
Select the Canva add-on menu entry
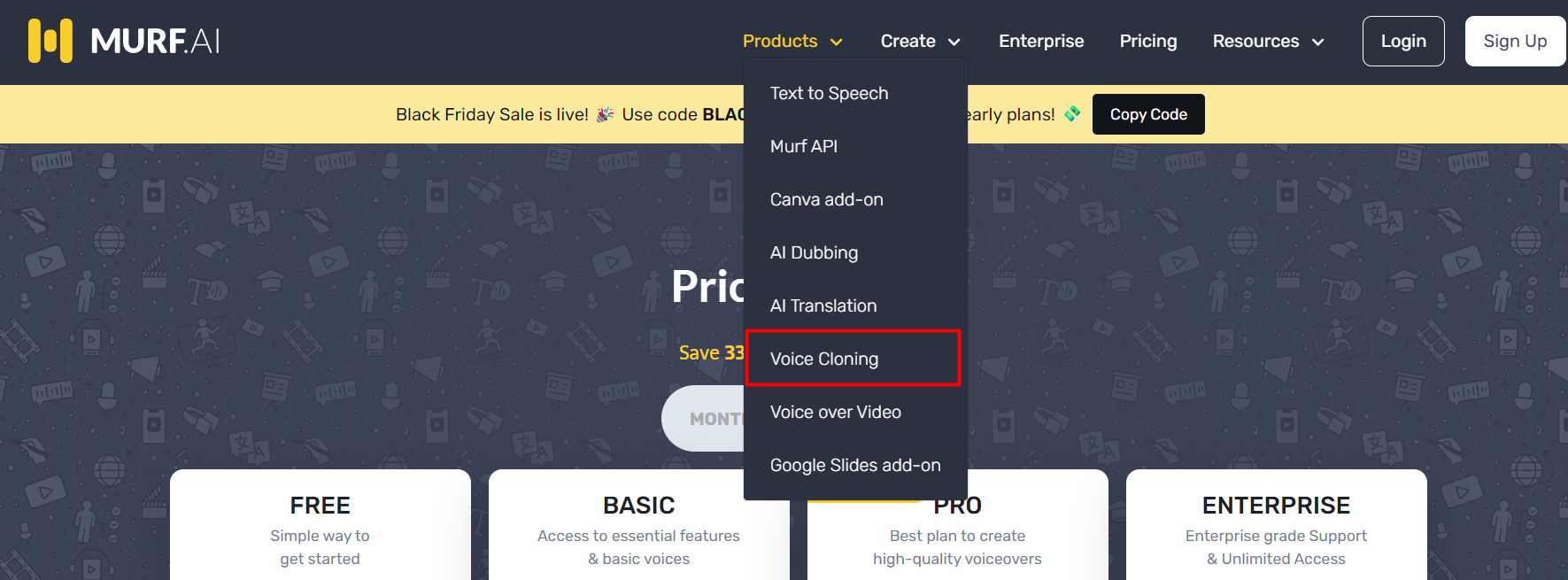point(826,199)
